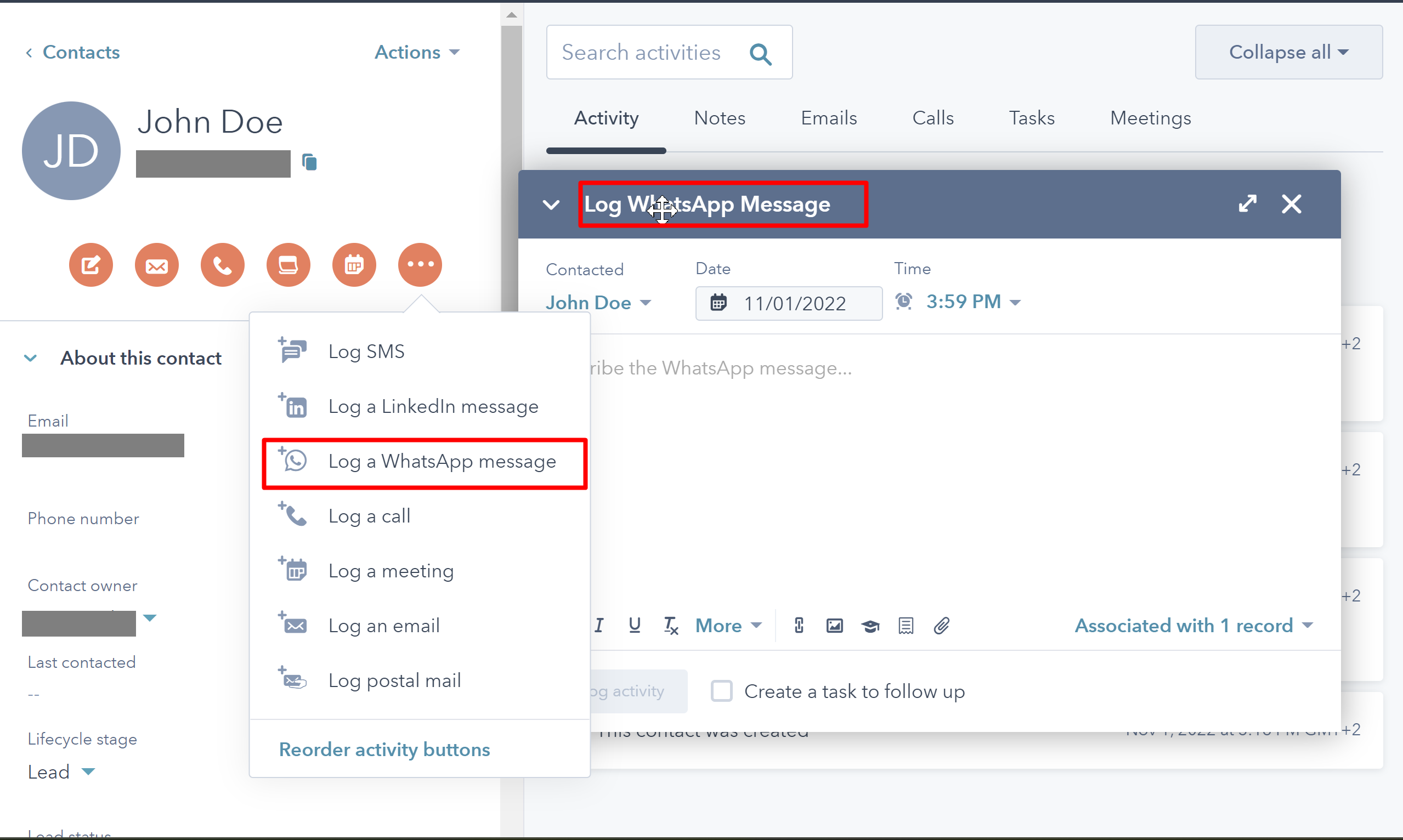Open the Lead lifecycle stage dropdown

(x=61, y=771)
